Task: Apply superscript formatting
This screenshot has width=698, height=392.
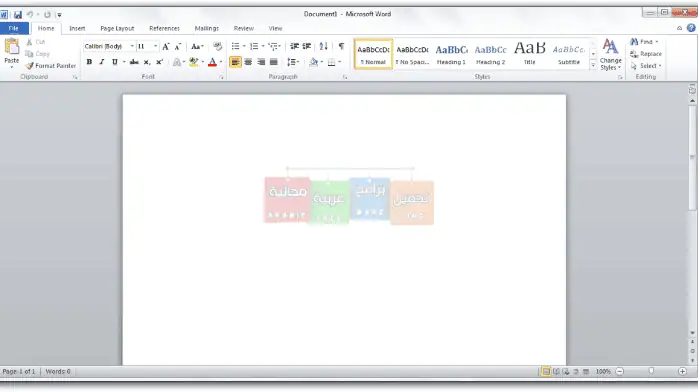Action: (159, 62)
